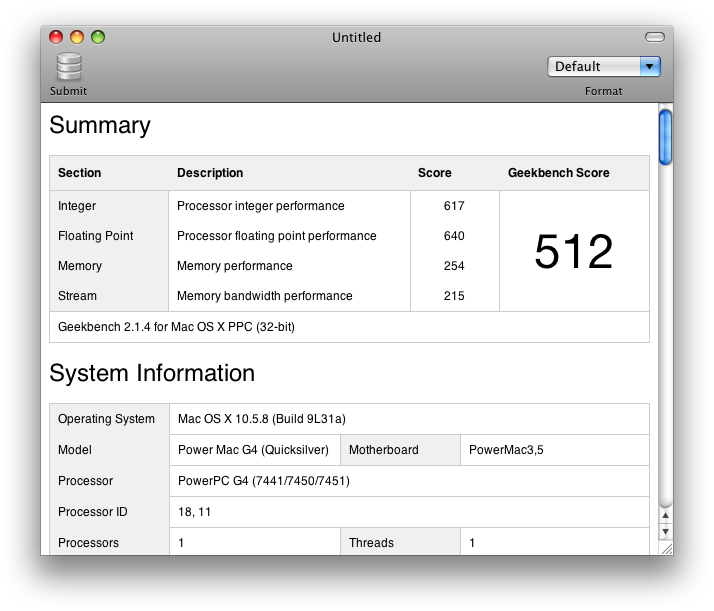Click the scroll up arrow
Screen dimensions: 714x611
click(x=665, y=515)
